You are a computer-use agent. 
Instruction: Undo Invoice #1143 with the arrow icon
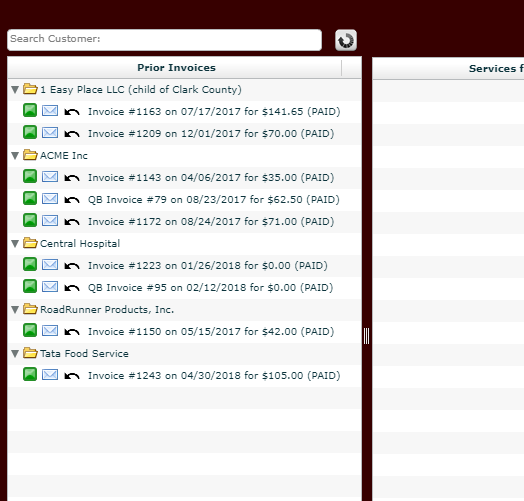pyautogui.click(x=72, y=178)
